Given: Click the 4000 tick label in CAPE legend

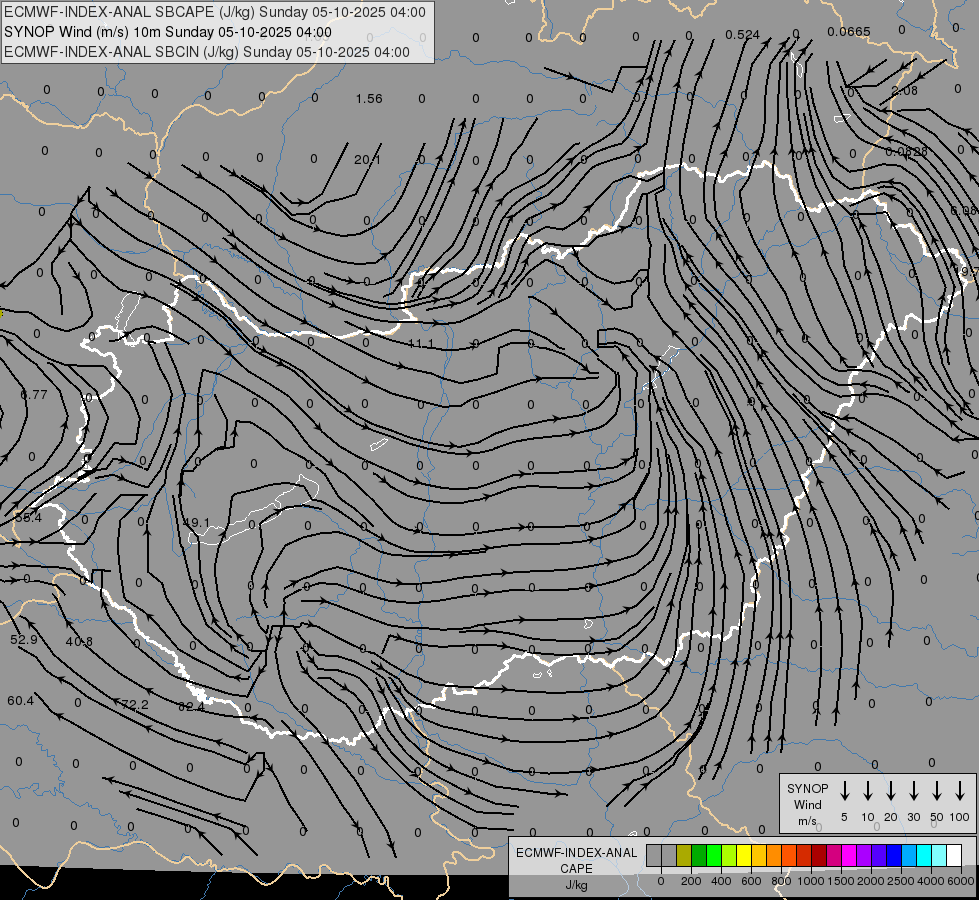Looking at the screenshot, I should coord(931,881).
